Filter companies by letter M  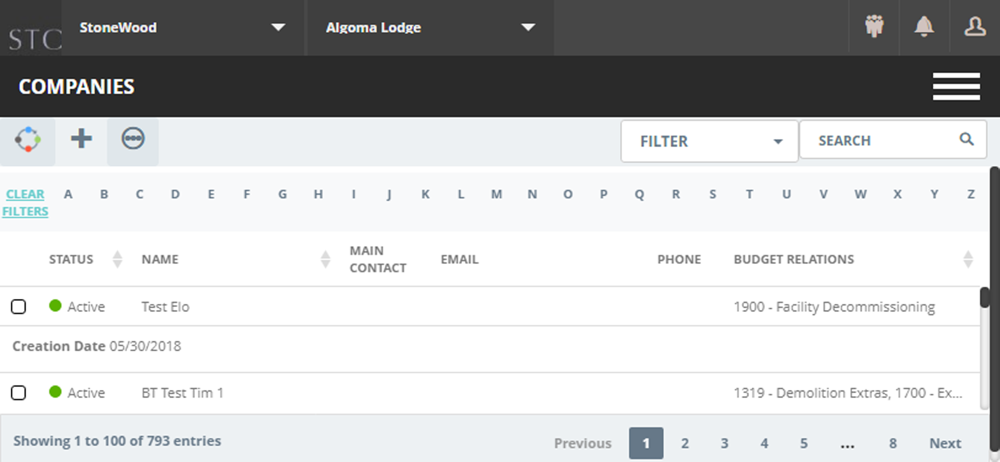point(496,194)
